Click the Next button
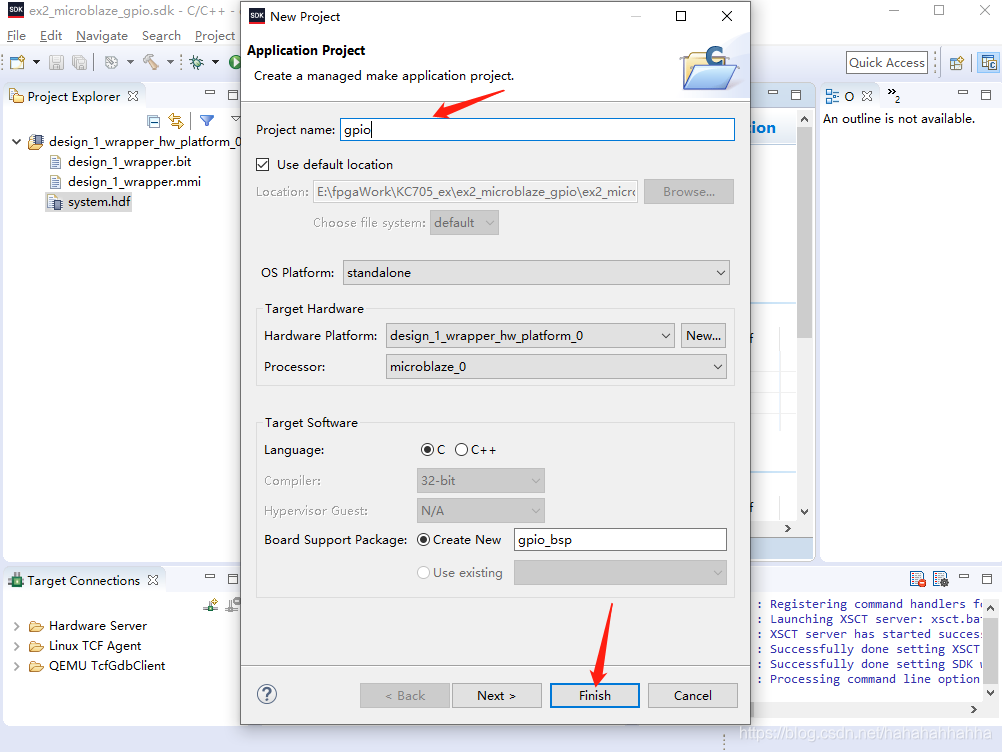 coord(497,695)
